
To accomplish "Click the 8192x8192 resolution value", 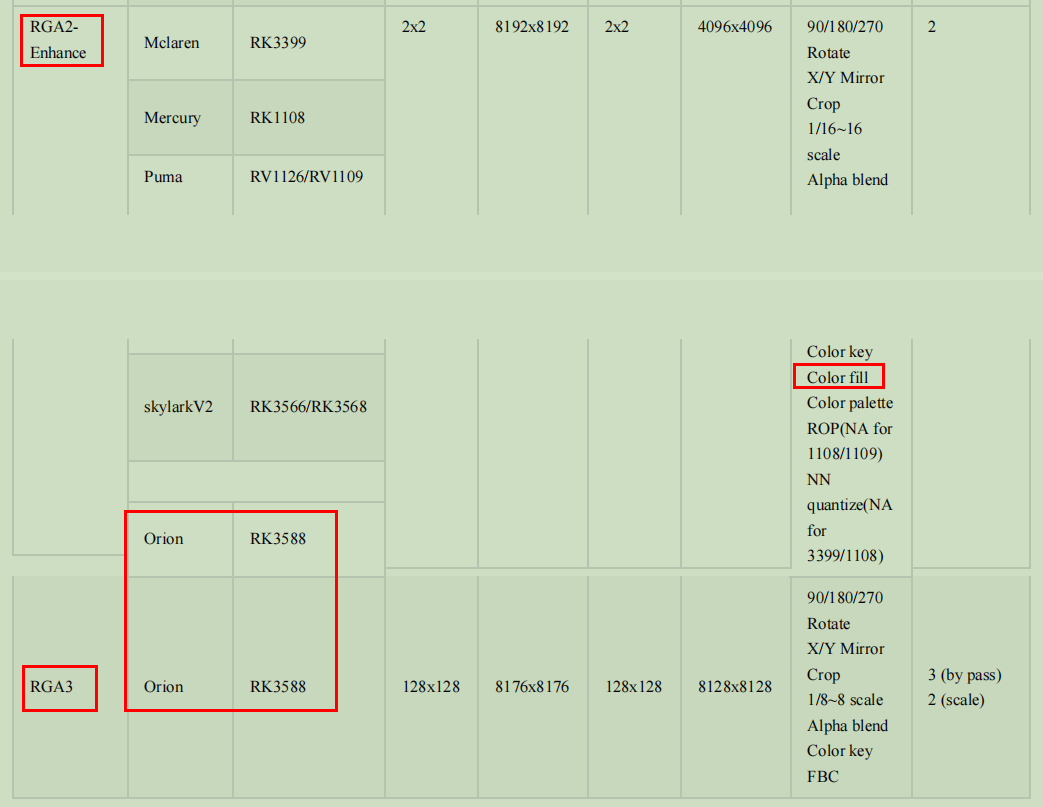I will coord(532,27).
